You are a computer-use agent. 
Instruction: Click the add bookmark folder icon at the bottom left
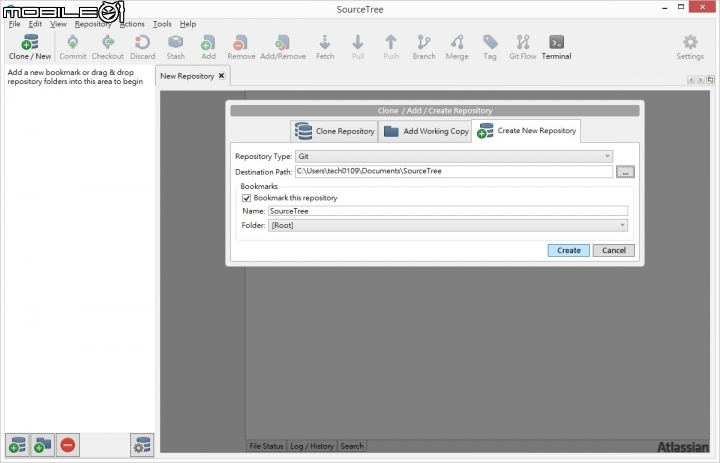(42, 445)
